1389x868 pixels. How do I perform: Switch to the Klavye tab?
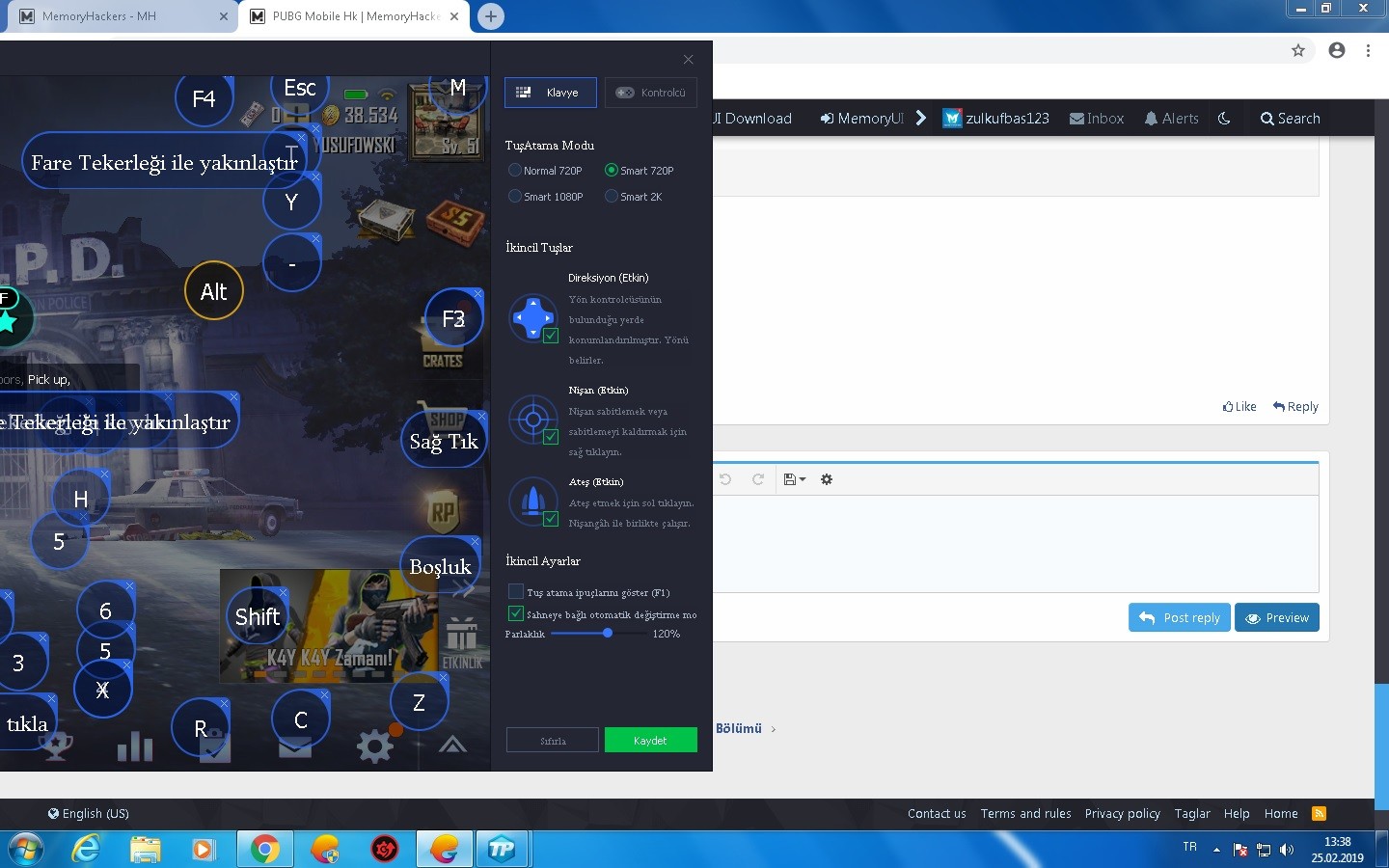point(550,93)
